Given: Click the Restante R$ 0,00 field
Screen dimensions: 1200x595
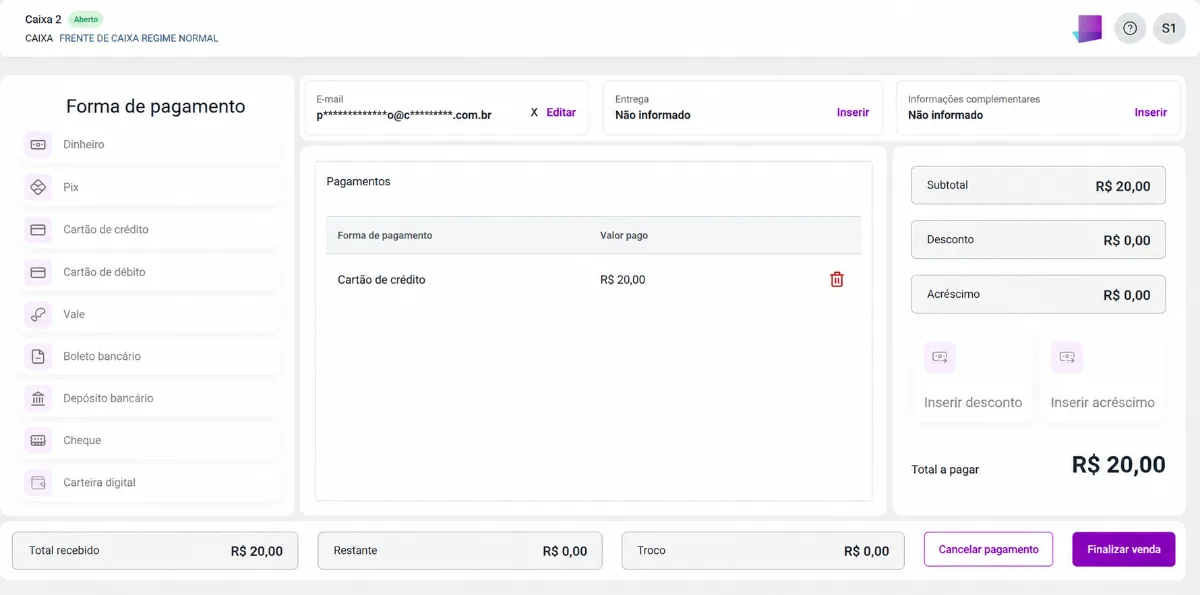Looking at the screenshot, I should pos(460,550).
